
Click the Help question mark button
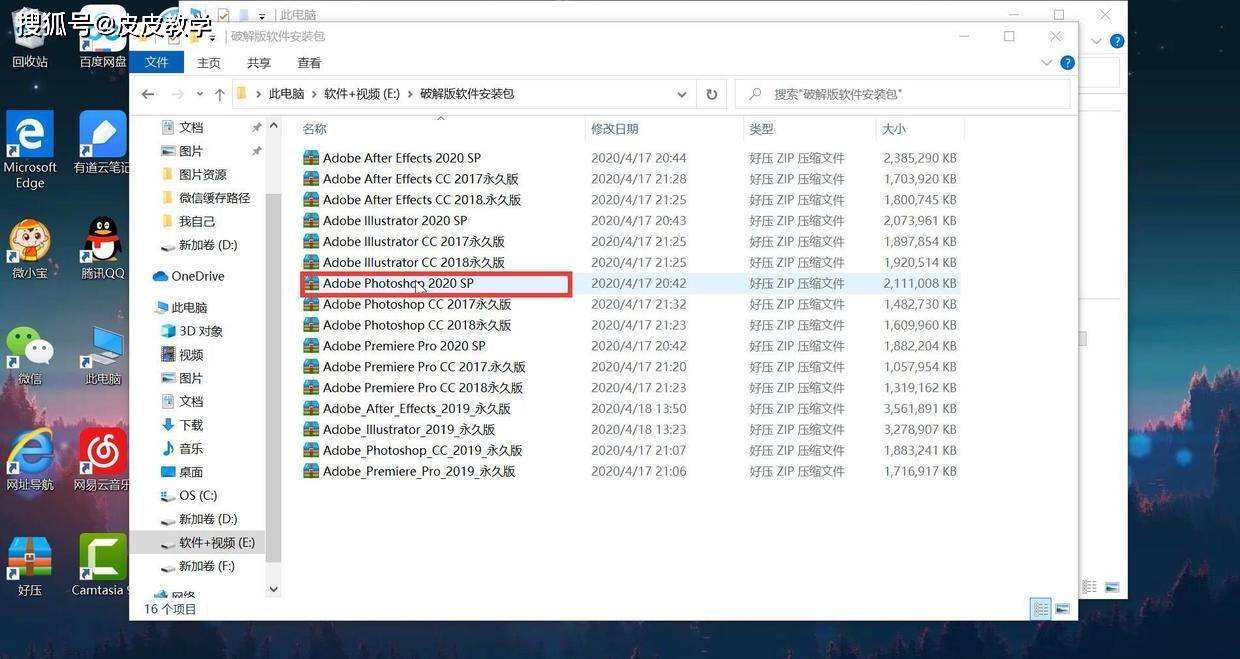click(x=1067, y=62)
